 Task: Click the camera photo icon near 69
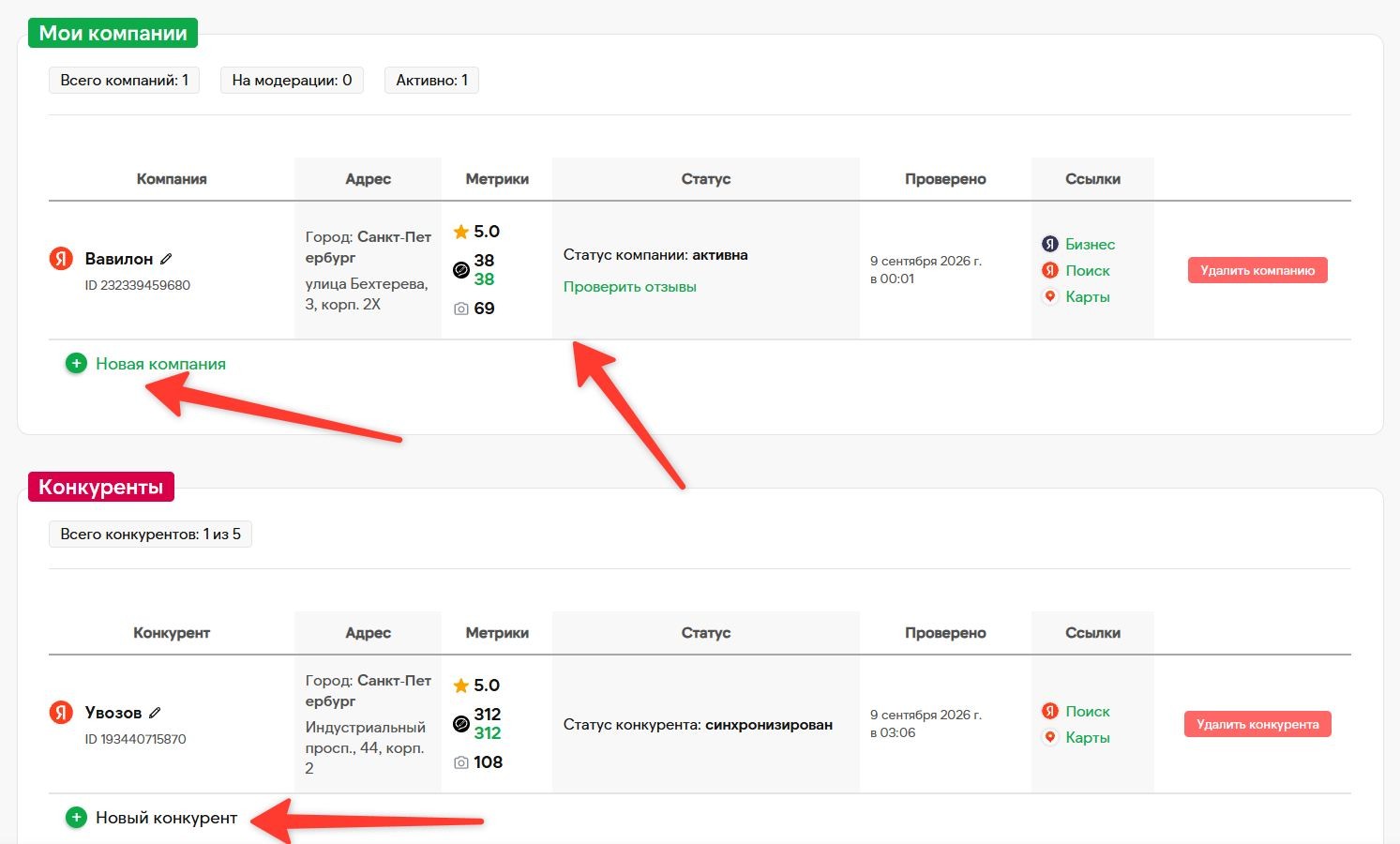pyautogui.click(x=460, y=309)
